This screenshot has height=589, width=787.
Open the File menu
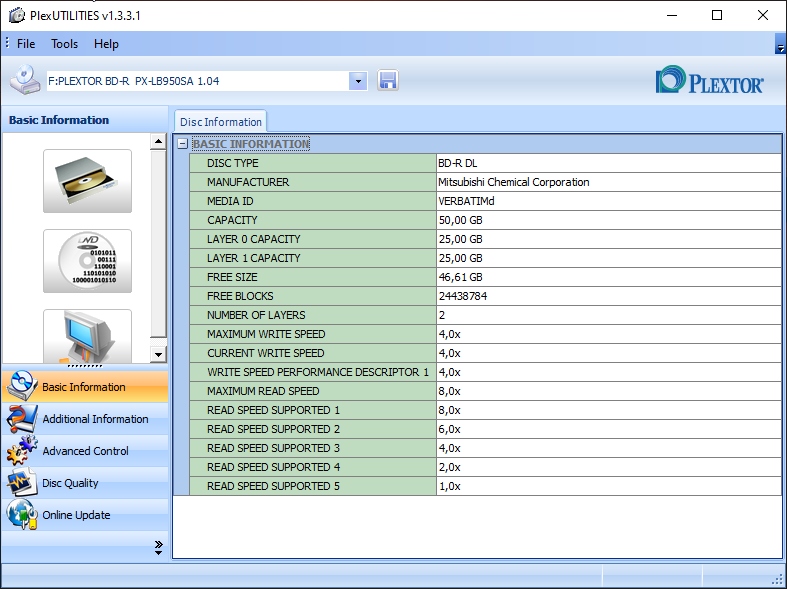click(26, 44)
